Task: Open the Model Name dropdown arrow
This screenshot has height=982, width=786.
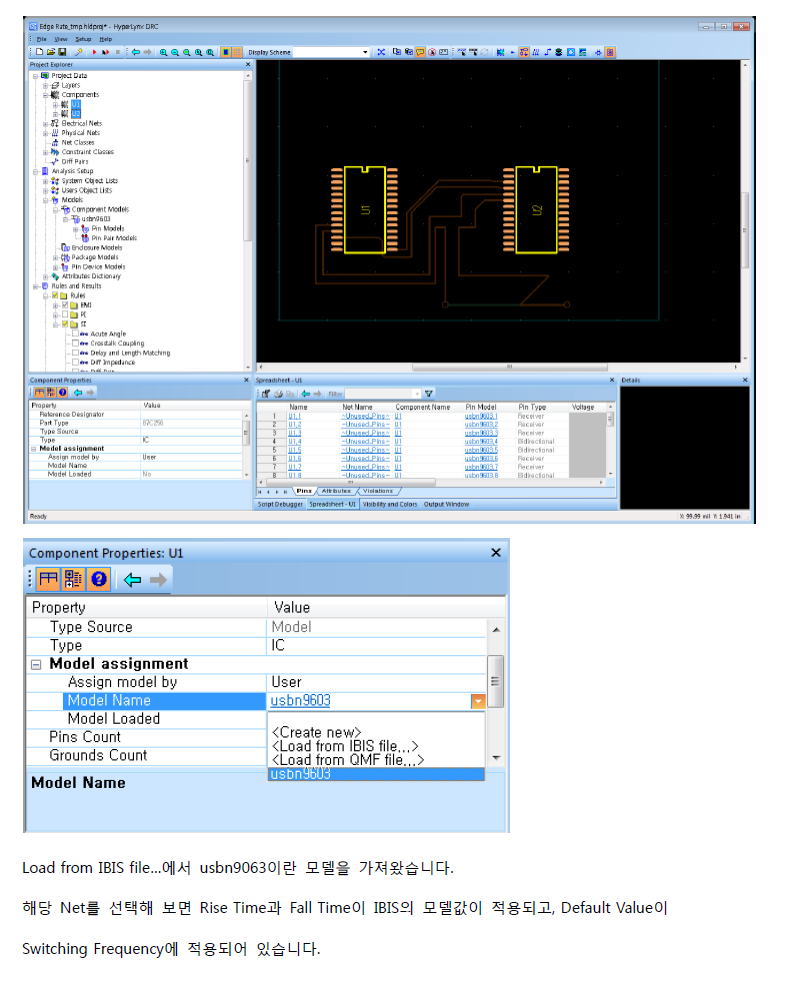Action: 478,701
